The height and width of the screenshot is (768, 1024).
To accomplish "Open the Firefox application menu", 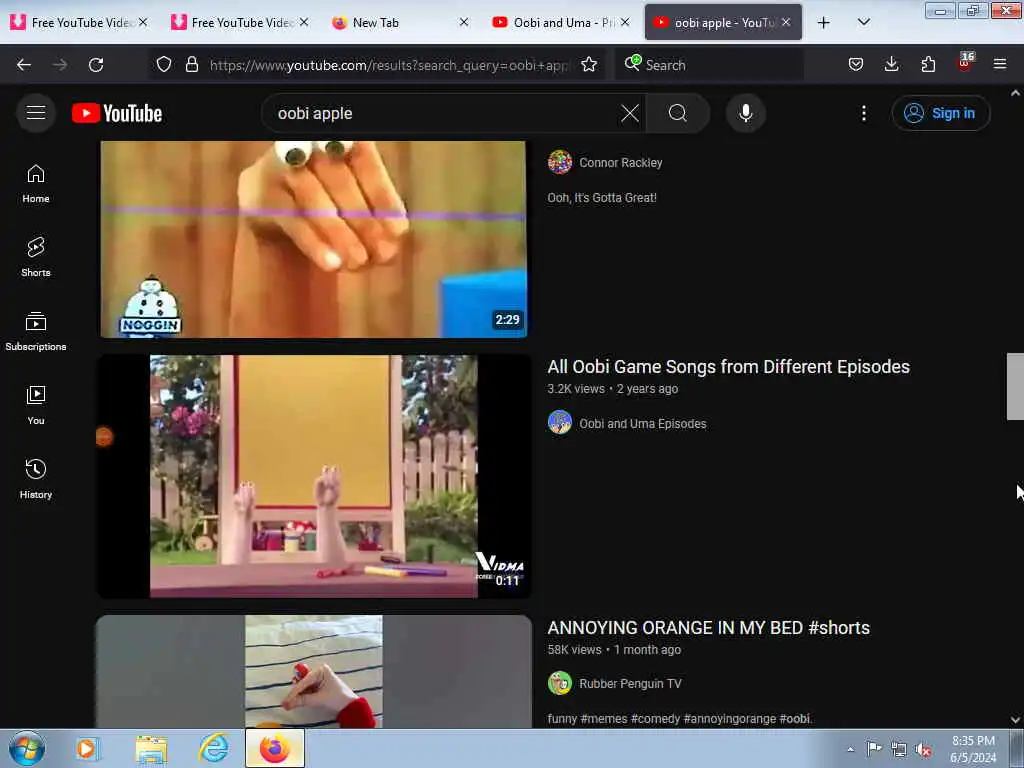I will [1000, 65].
